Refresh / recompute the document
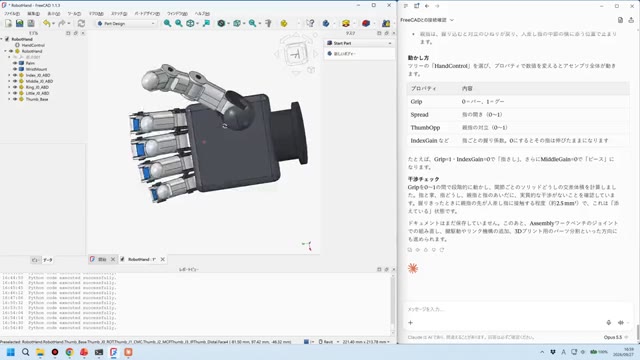Screen dimensions: 640x360 tap(81, 24)
